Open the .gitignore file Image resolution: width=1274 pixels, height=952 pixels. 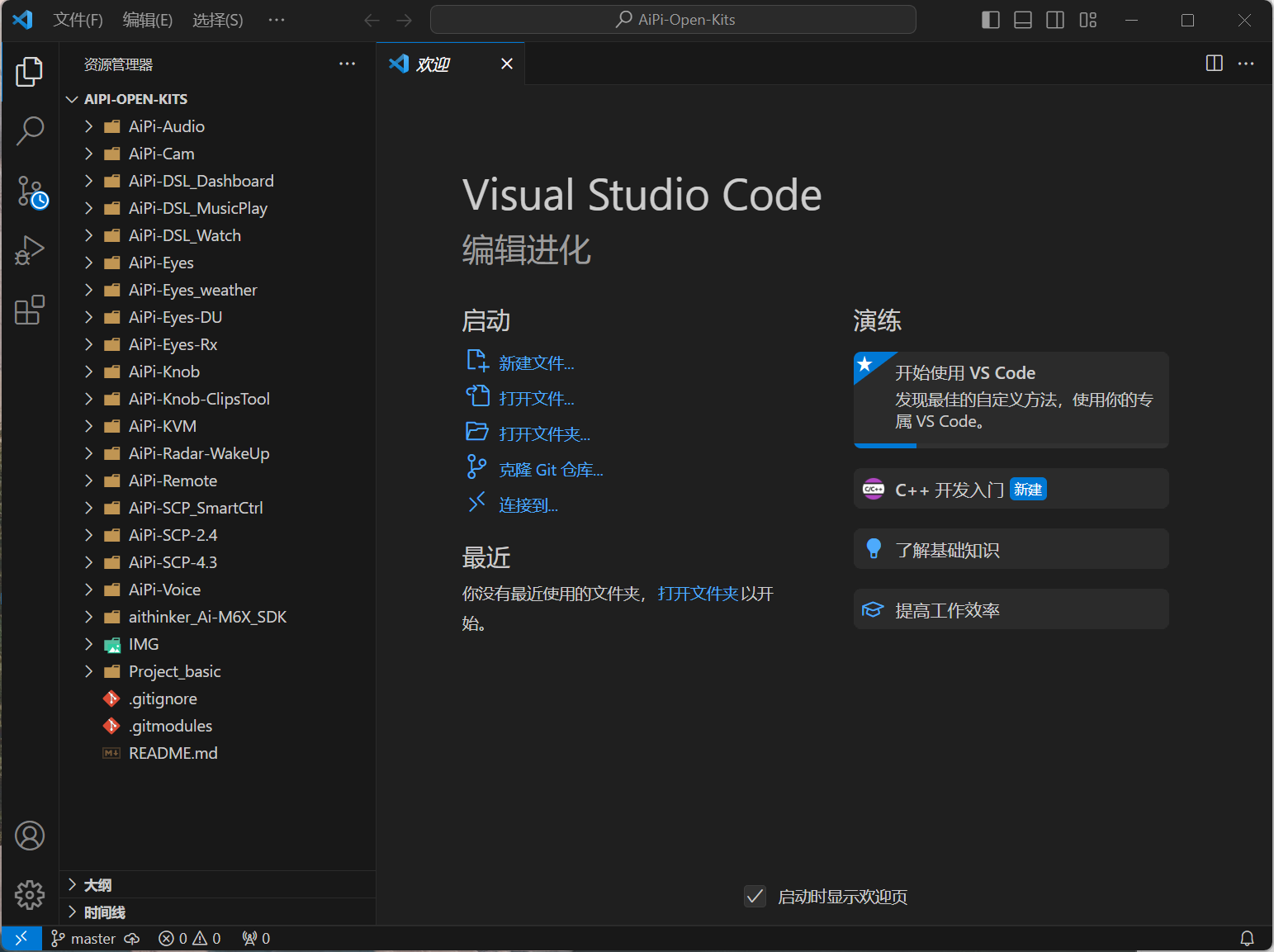(218, 699)
